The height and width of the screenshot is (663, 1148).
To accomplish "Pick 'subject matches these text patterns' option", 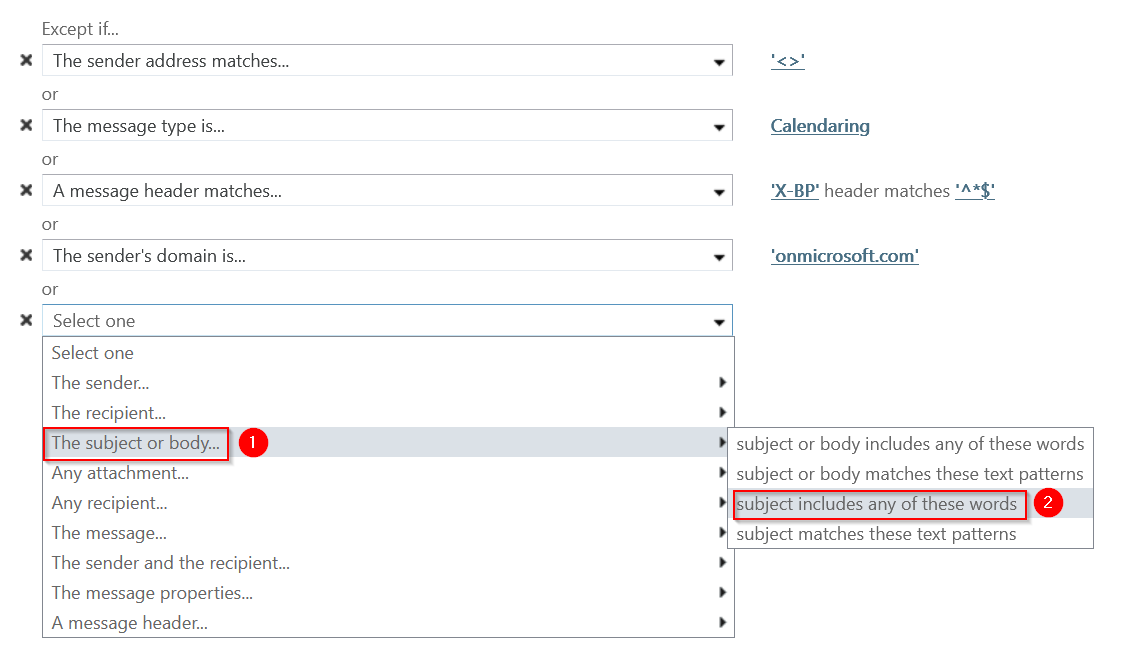I will coord(876,534).
